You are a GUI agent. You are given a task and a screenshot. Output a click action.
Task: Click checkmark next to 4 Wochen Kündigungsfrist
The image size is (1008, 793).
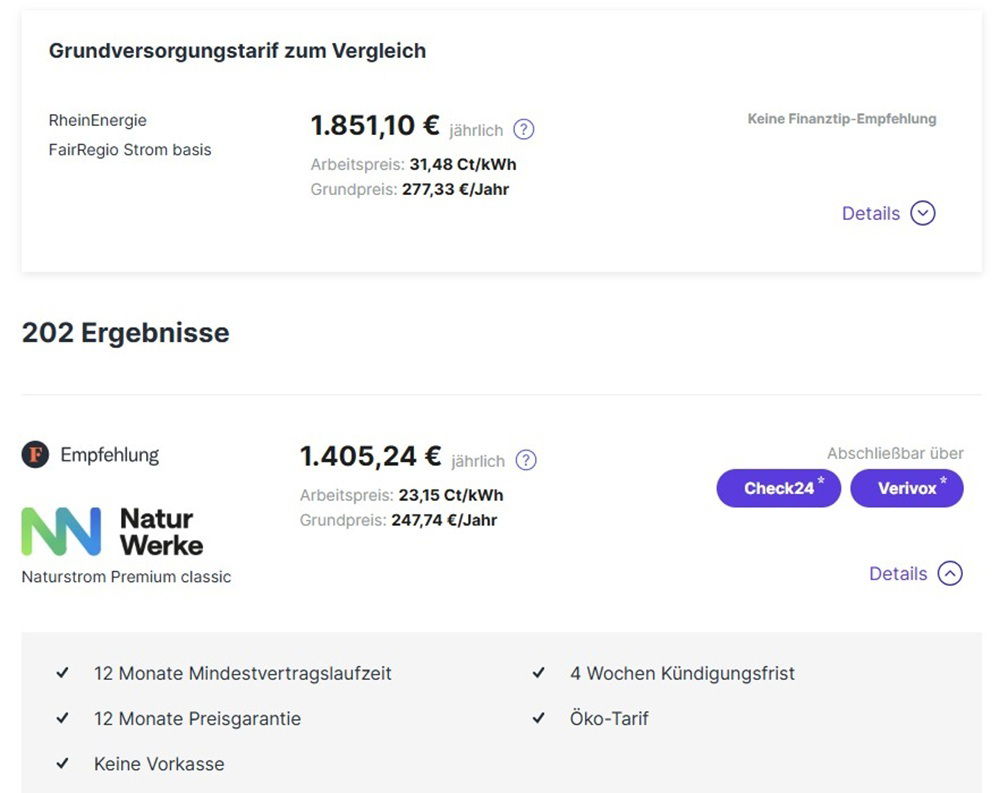[x=539, y=673]
